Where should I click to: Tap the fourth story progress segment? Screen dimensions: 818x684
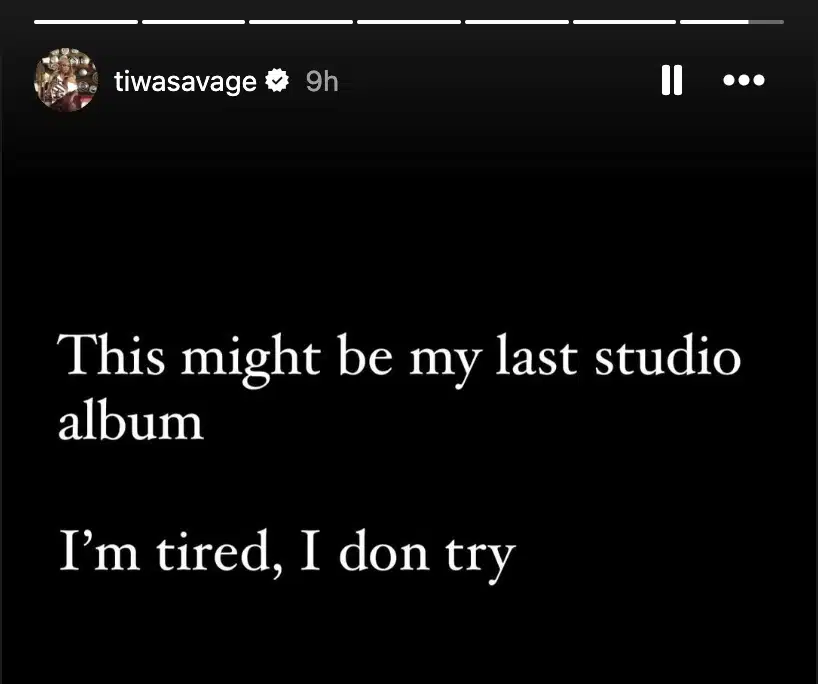(408, 21)
